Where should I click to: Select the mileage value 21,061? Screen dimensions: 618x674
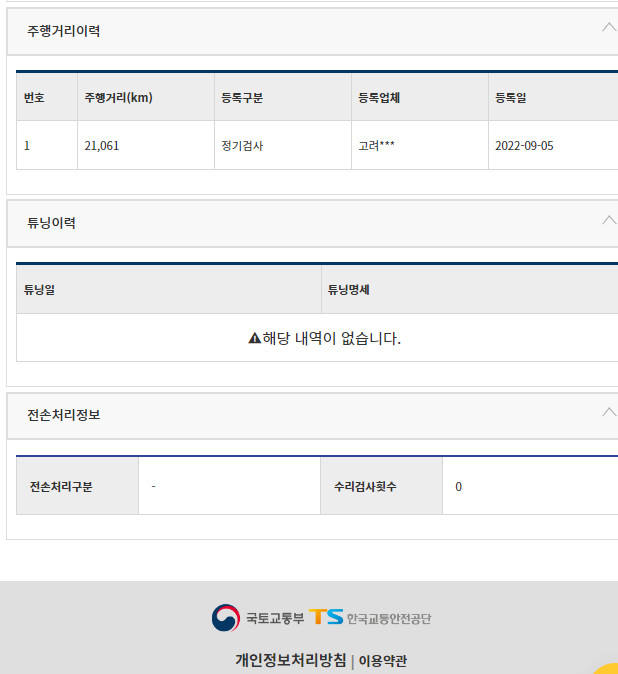pos(102,146)
